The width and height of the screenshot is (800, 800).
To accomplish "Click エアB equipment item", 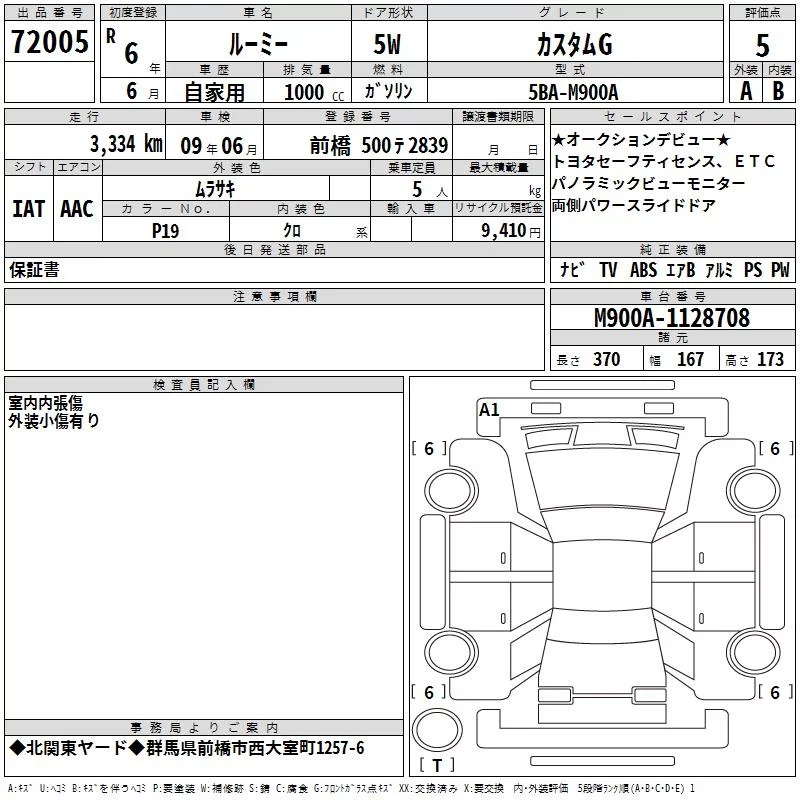I will 681,270.
